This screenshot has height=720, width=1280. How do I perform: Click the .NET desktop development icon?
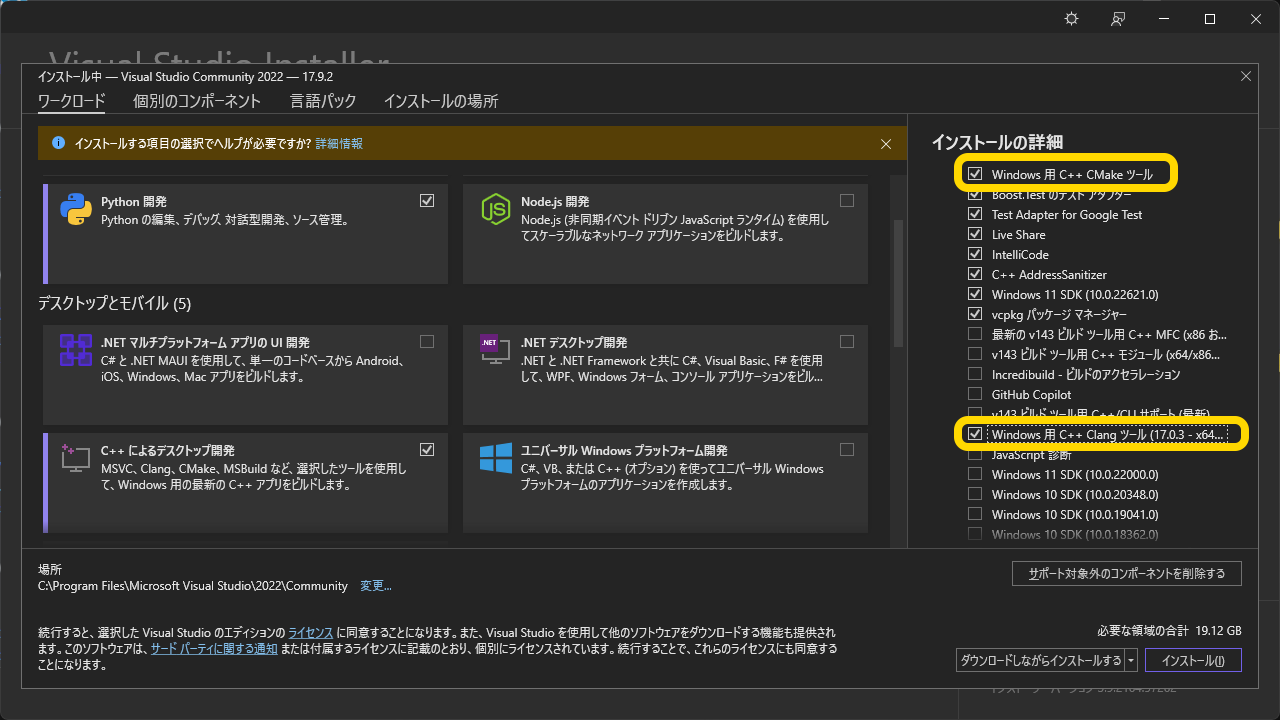(494, 349)
